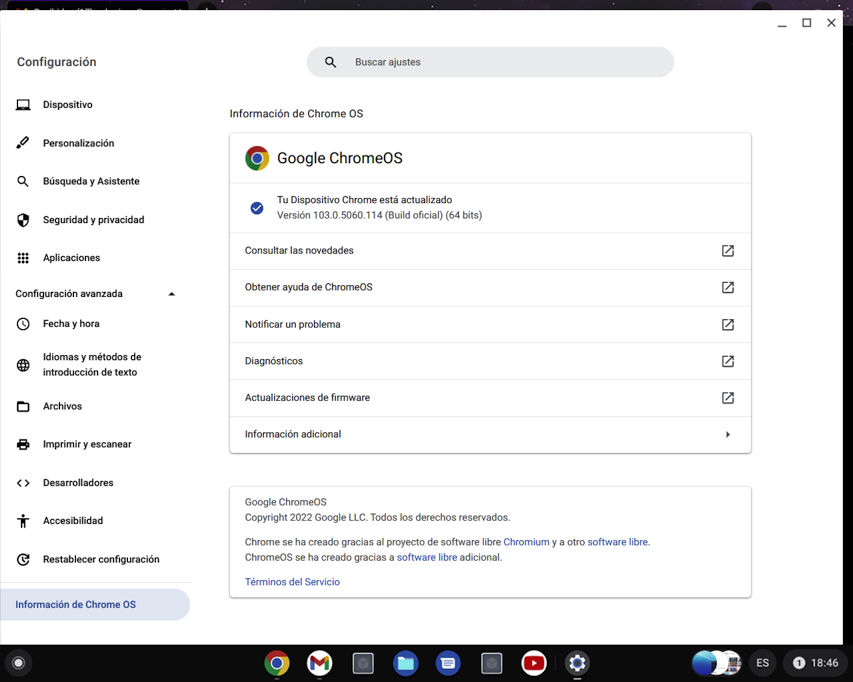Screen dimensions: 853x682
Task: Click the Imprimir y escanear printer icon
Action: [23, 444]
